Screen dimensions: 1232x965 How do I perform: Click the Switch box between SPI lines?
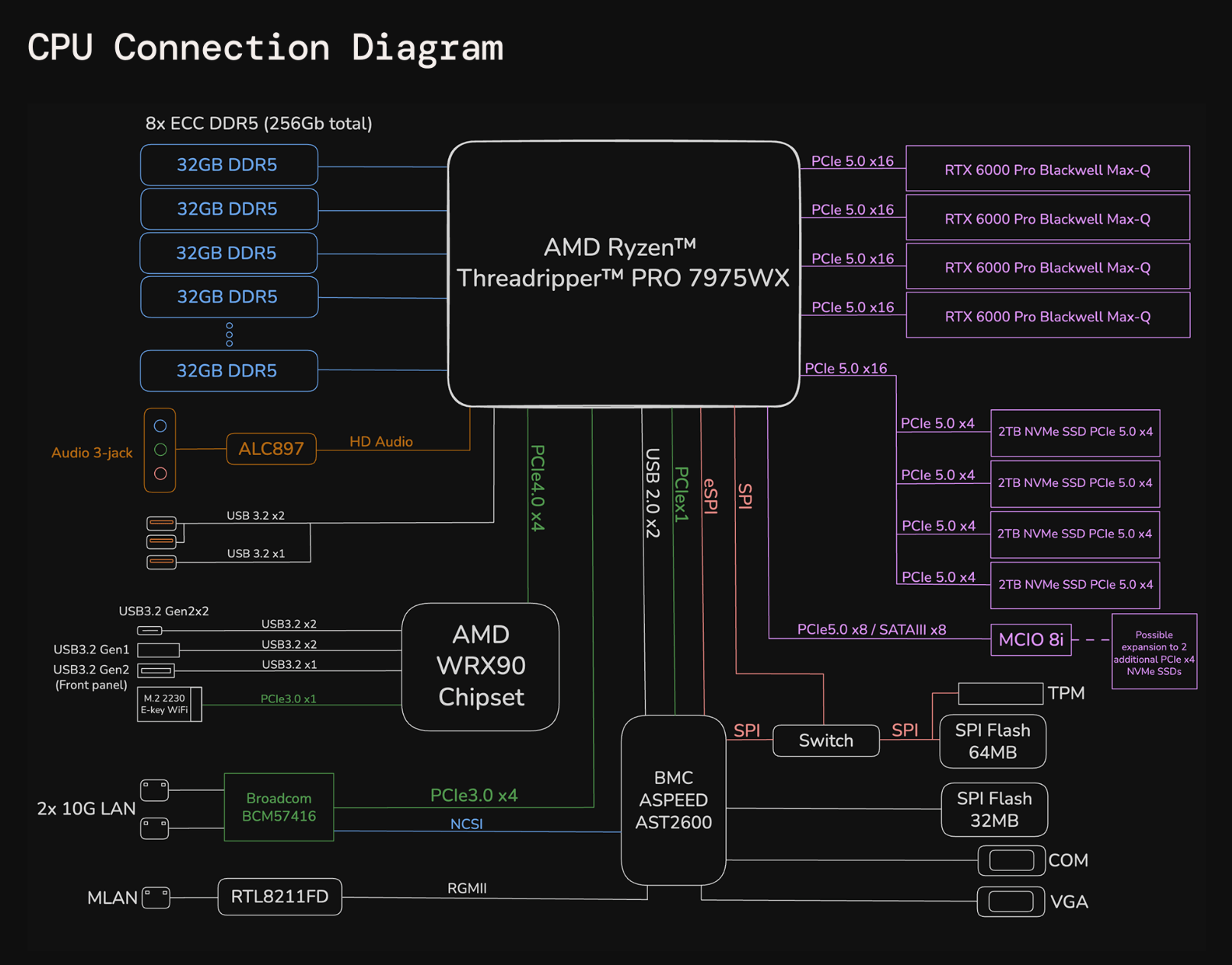tap(826, 741)
